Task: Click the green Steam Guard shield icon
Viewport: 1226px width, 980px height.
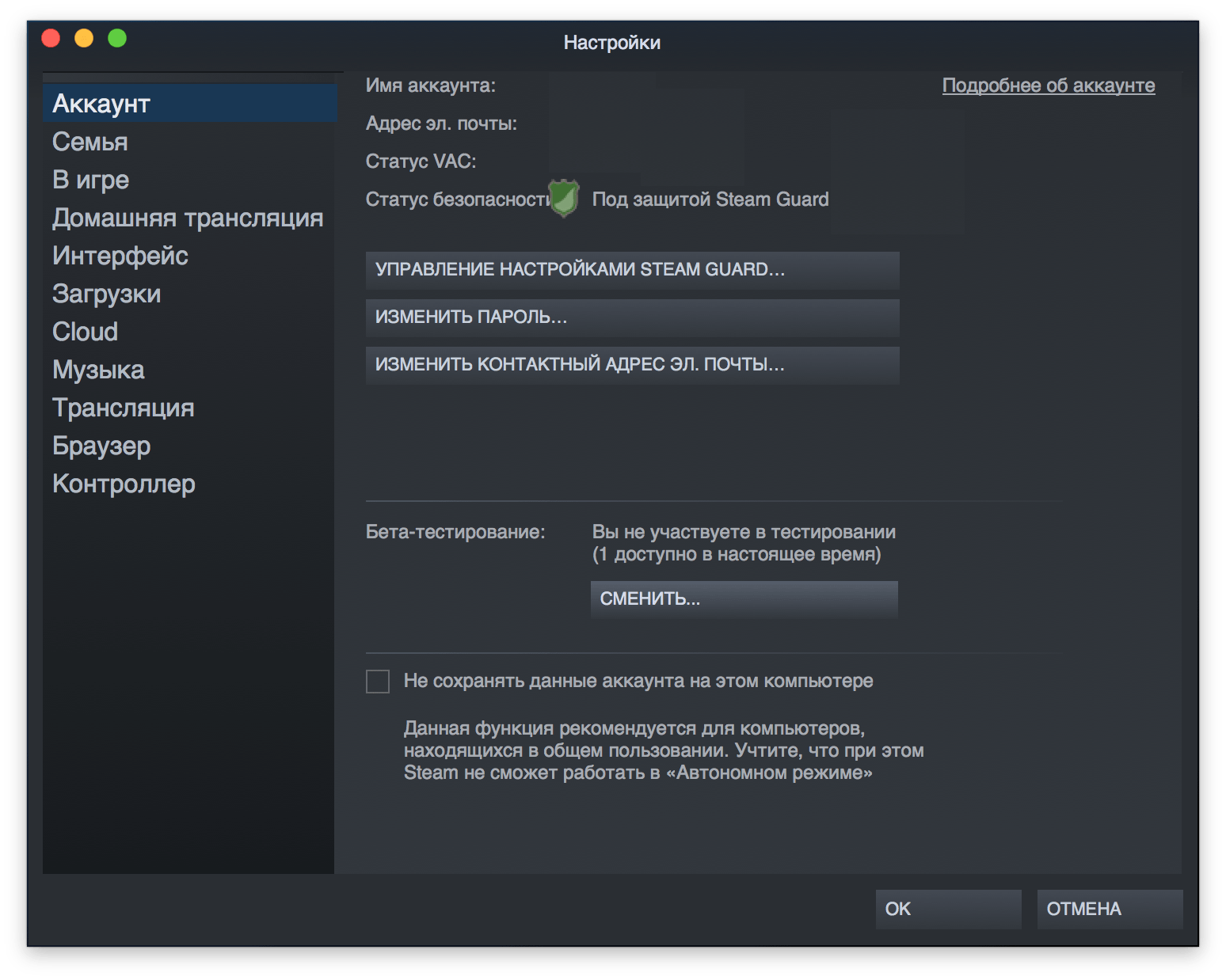Action: [564, 198]
